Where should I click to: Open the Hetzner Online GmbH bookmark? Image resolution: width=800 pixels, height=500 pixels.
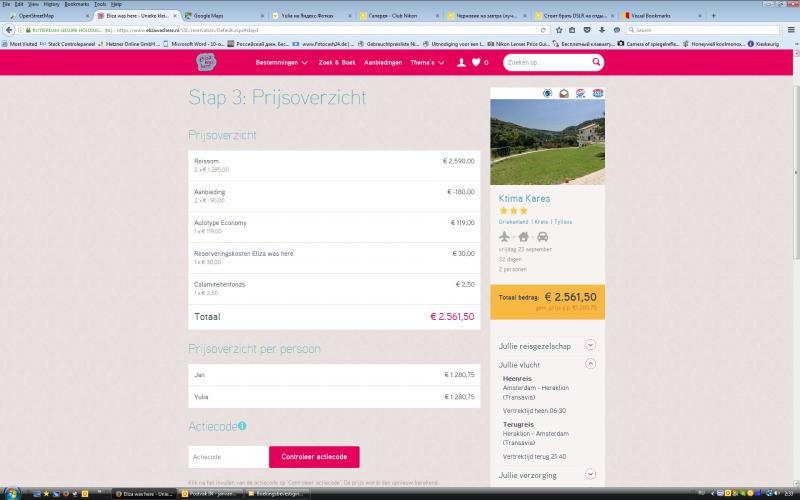[129, 44]
